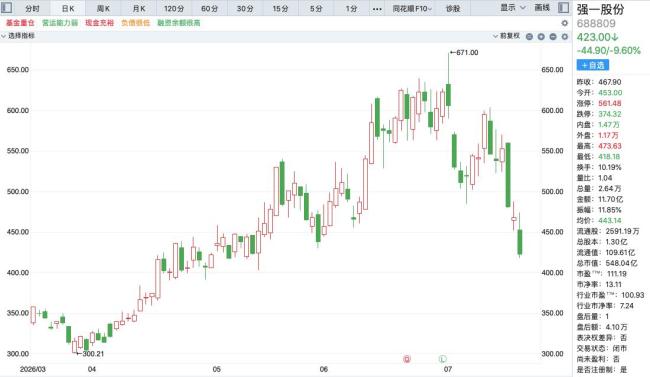650x377 pixels.
Task: Click the 今开 453.00 row
Action: click(x=599, y=92)
